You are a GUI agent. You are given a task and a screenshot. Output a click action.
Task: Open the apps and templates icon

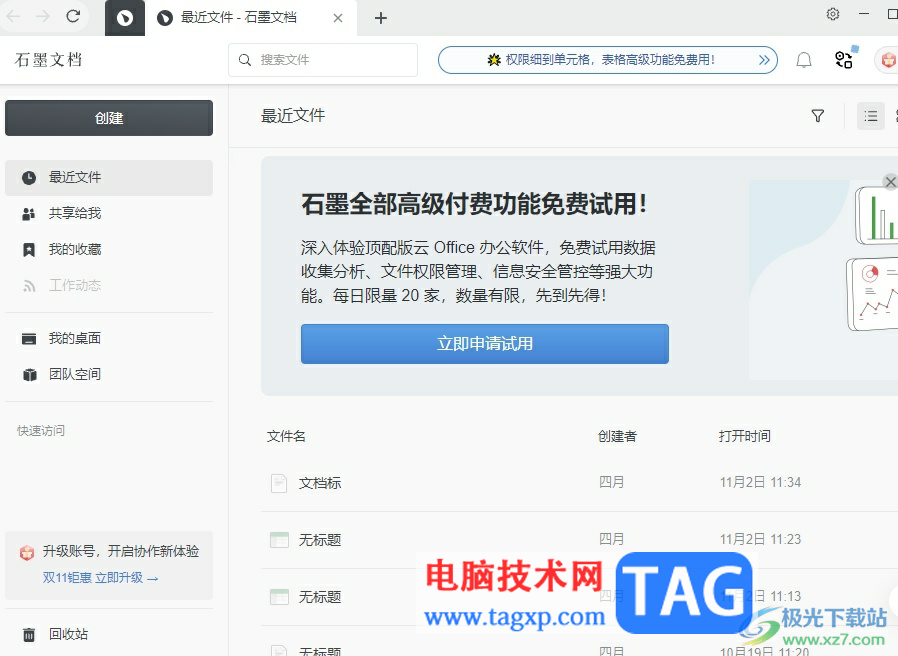pyautogui.click(x=844, y=59)
